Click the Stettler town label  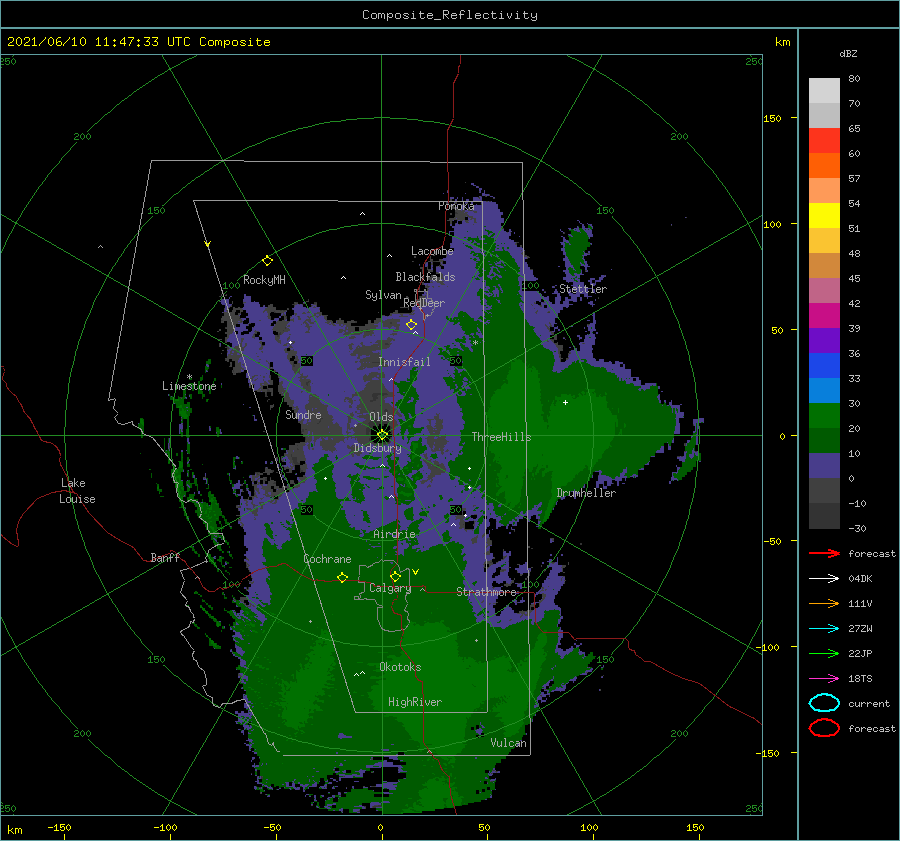click(x=583, y=289)
